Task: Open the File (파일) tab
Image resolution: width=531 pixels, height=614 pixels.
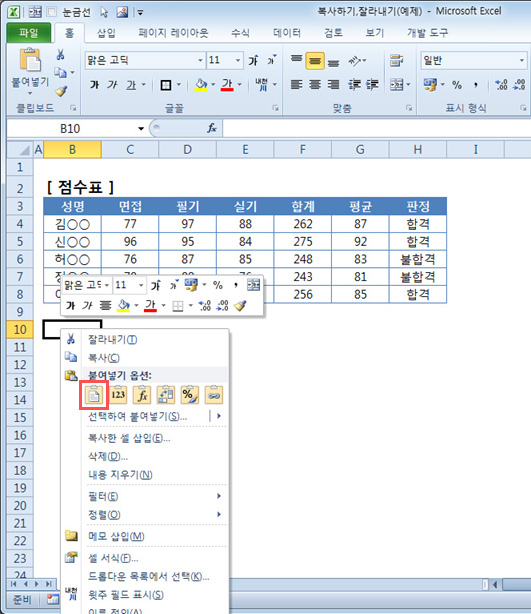Action: (x=29, y=33)
